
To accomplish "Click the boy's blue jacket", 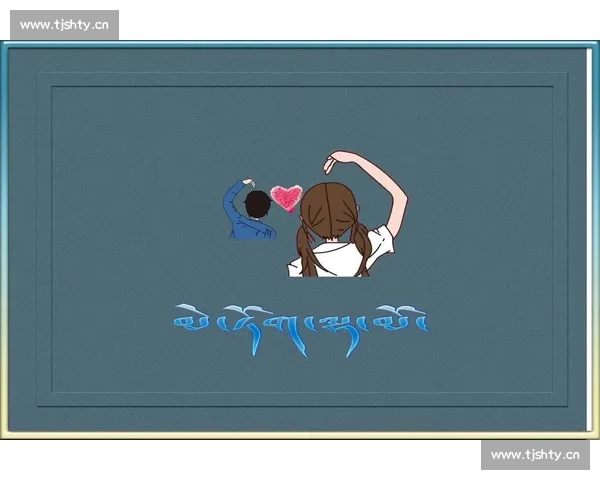I will 252,228.
